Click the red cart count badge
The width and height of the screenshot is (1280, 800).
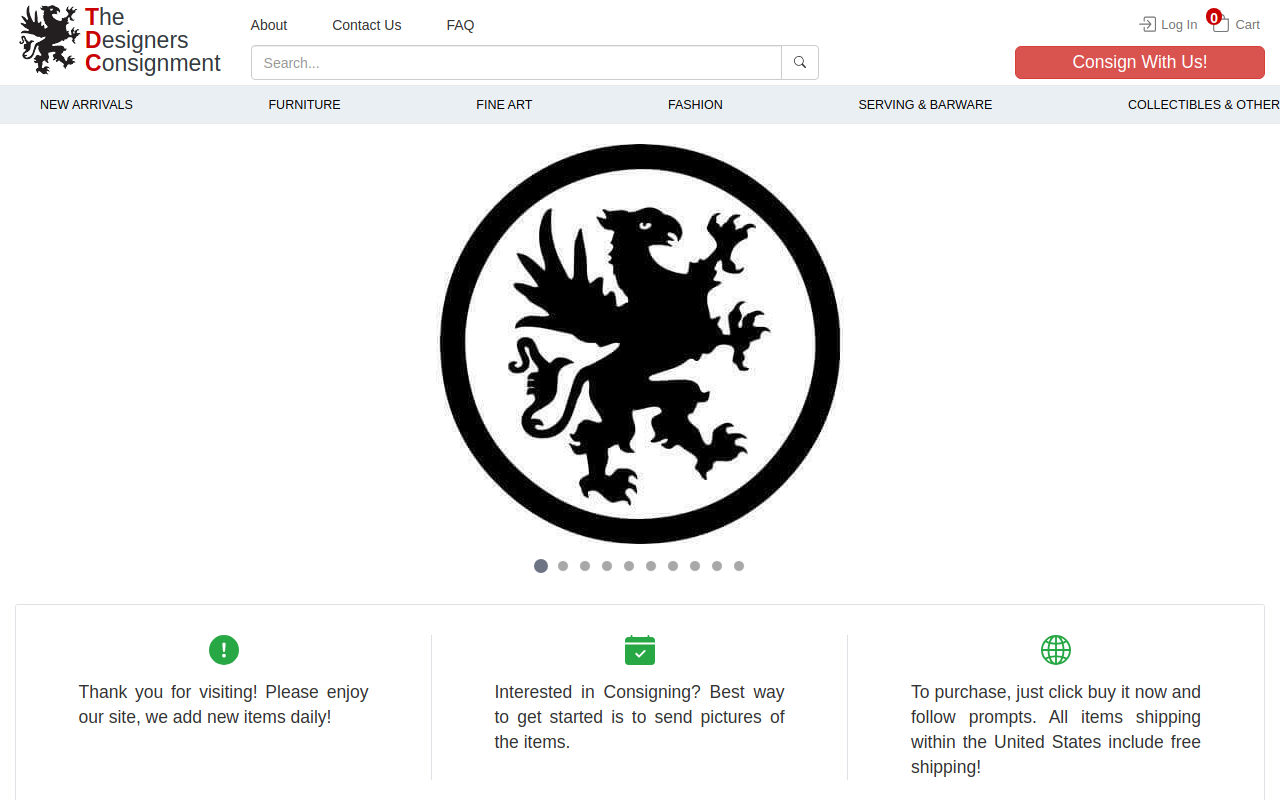pos(1214,17)
